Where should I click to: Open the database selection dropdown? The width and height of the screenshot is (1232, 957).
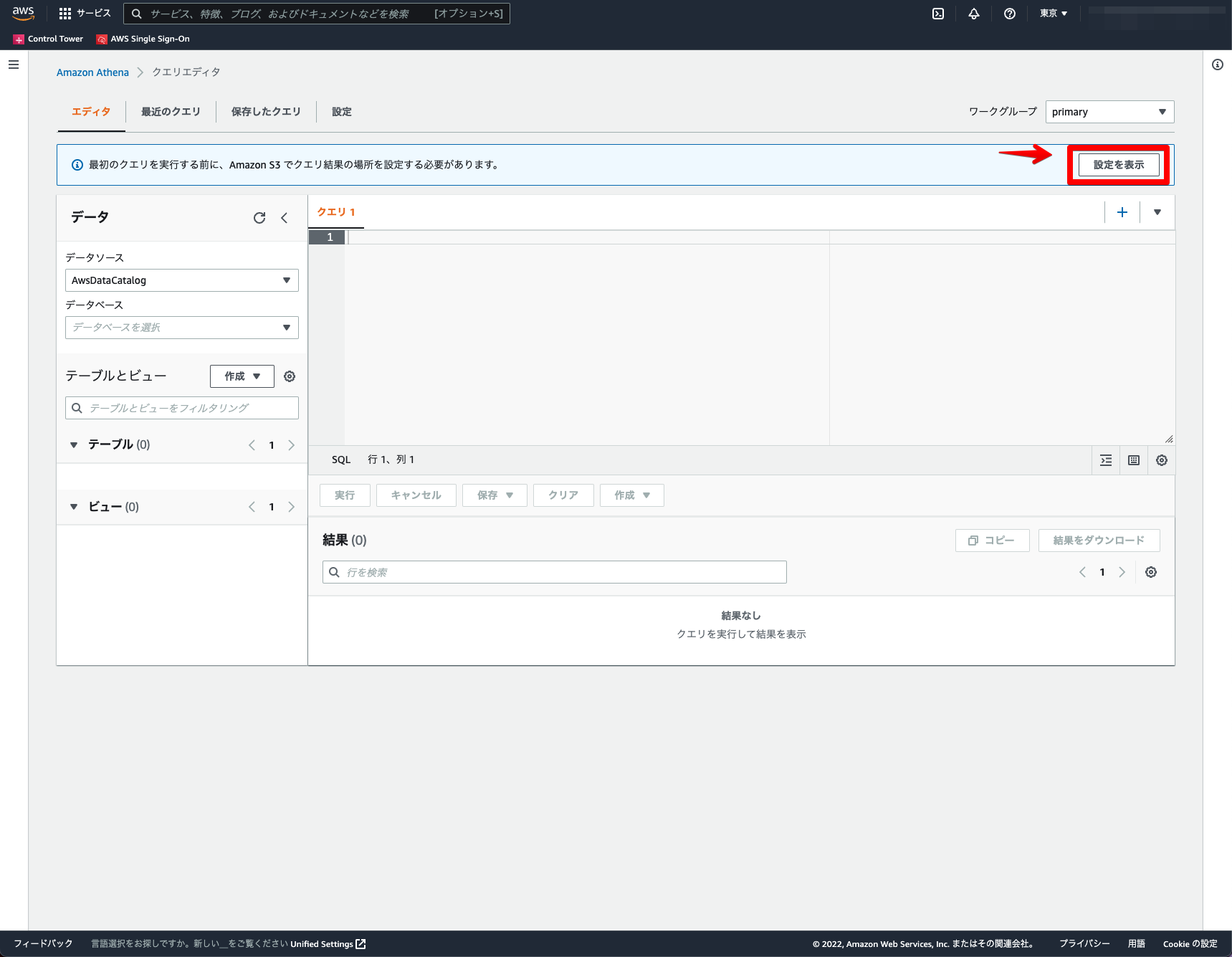tap(182, 328)
